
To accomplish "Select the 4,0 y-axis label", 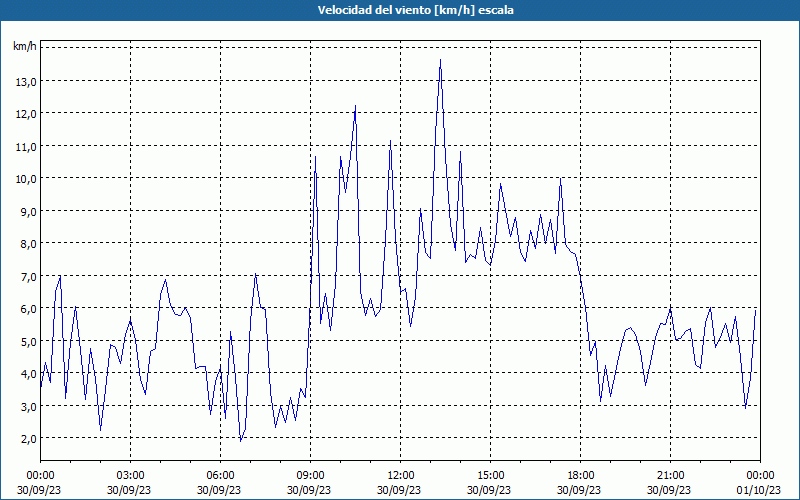I will point(29,374).
